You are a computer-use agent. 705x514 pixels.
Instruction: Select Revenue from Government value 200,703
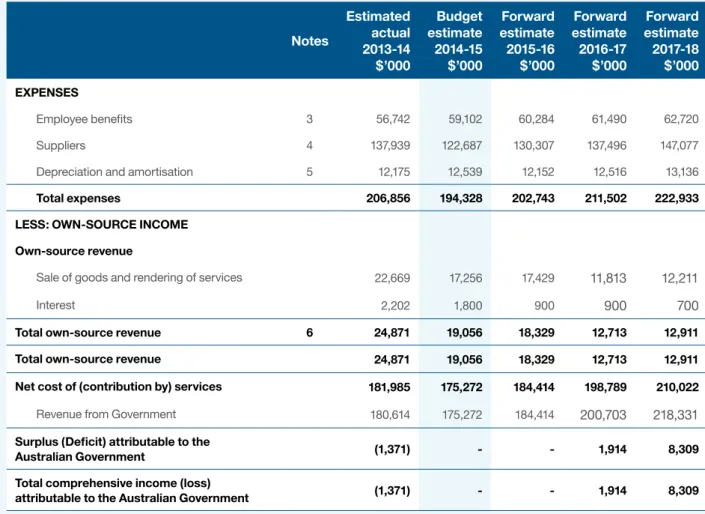tap(603, 415)
